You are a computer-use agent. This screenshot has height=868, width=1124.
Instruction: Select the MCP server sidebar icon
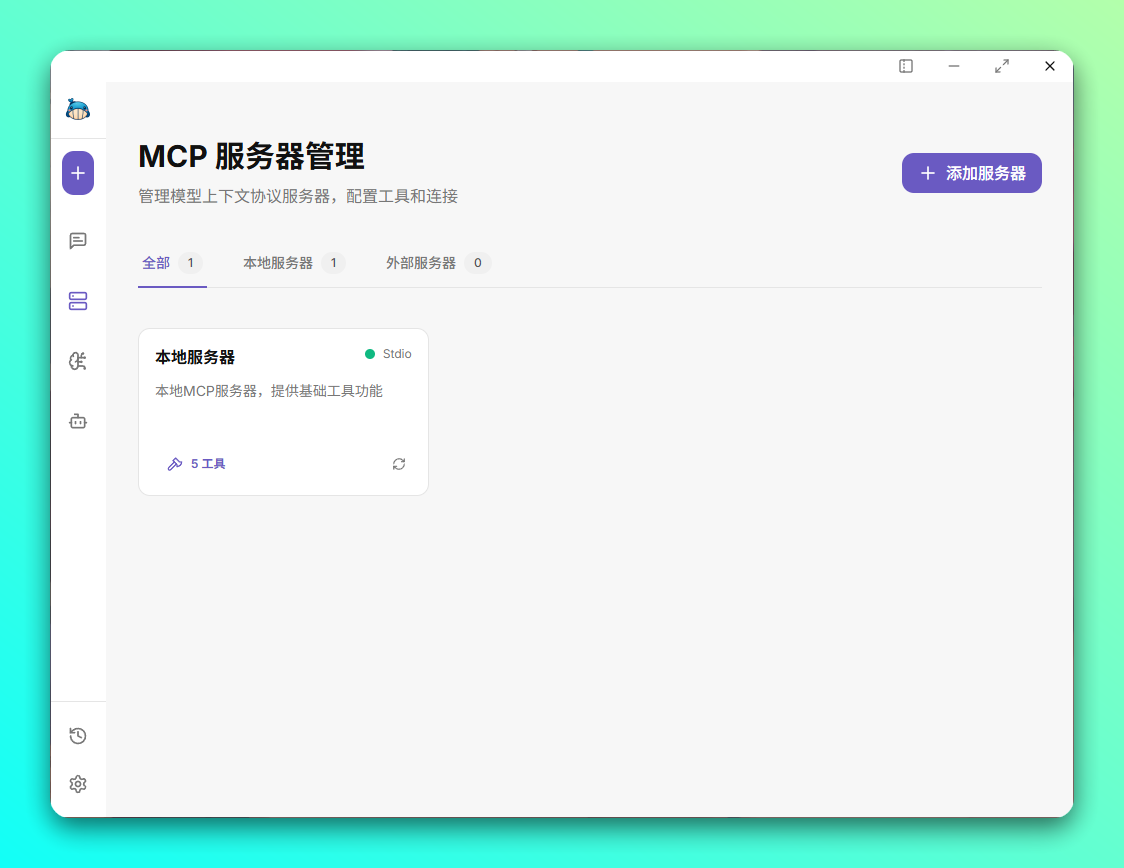click(x=78, y=301)
